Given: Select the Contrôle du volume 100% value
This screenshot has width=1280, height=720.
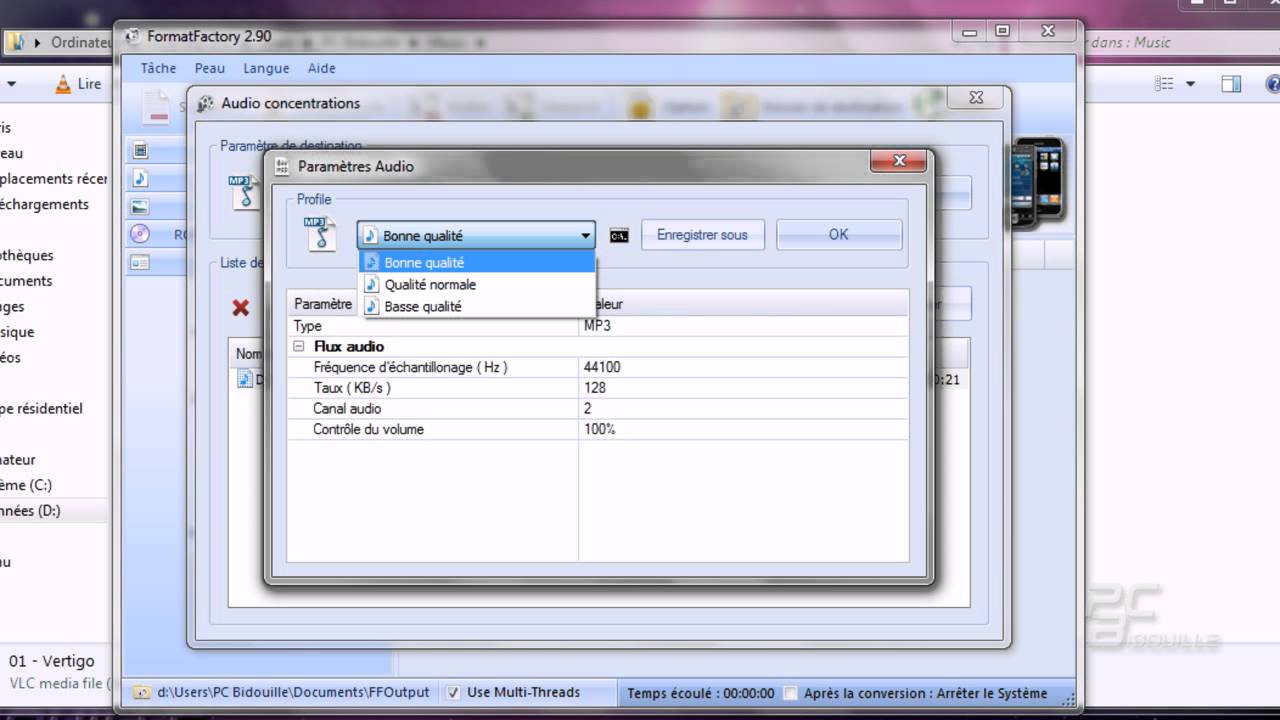Looking at the screenshot, I should (x=743, y=429).
